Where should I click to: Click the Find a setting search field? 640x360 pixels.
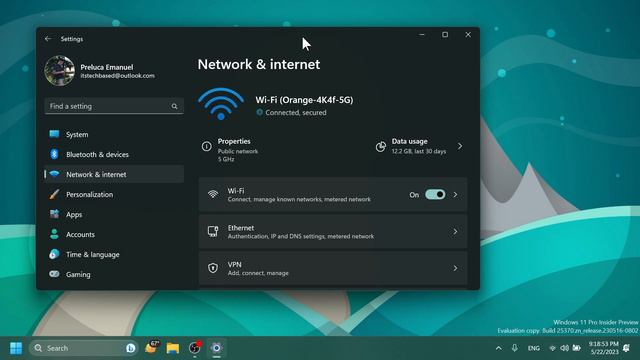tap(114, 106)
